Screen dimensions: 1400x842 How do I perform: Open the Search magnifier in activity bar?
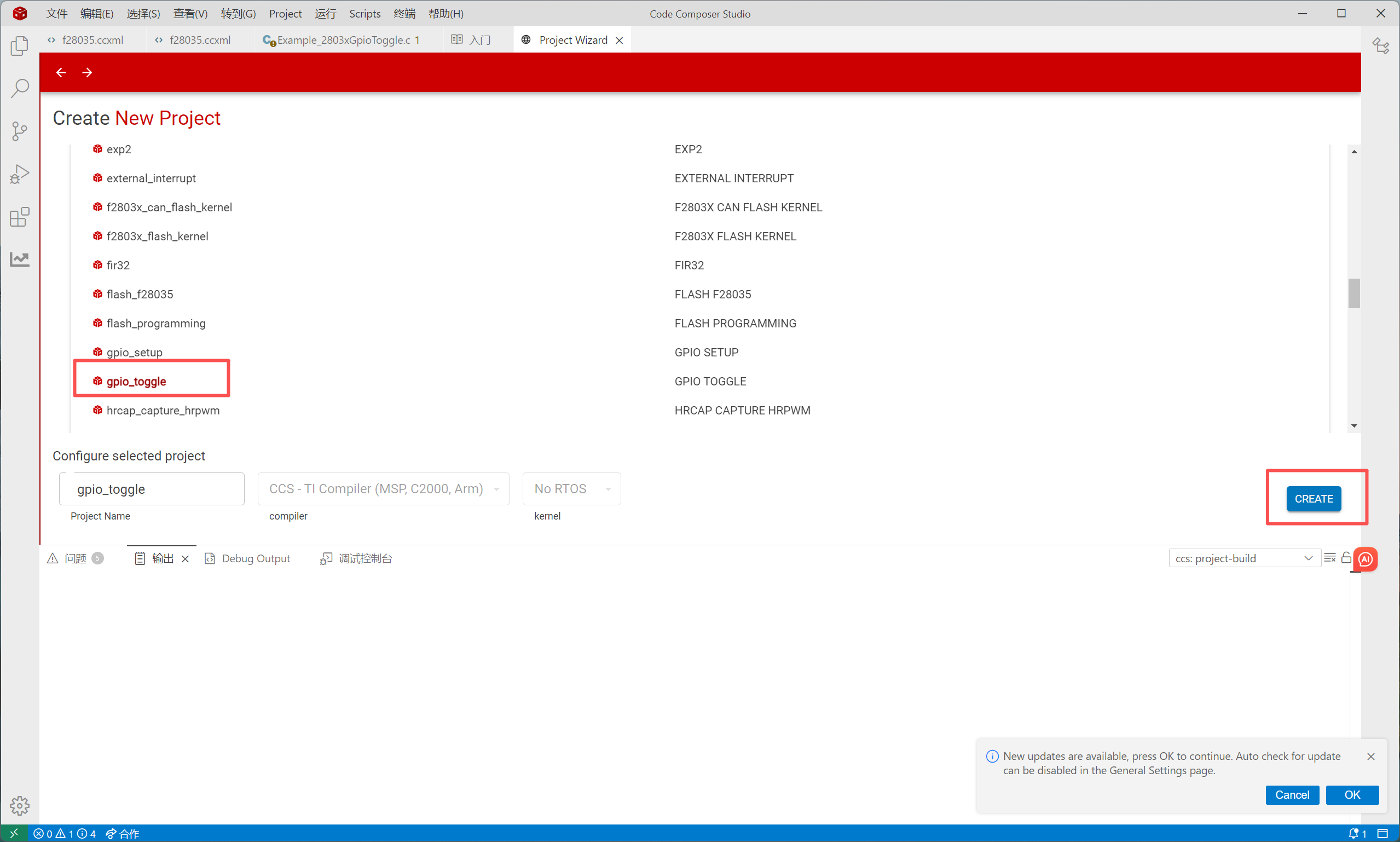click(19, 89)
